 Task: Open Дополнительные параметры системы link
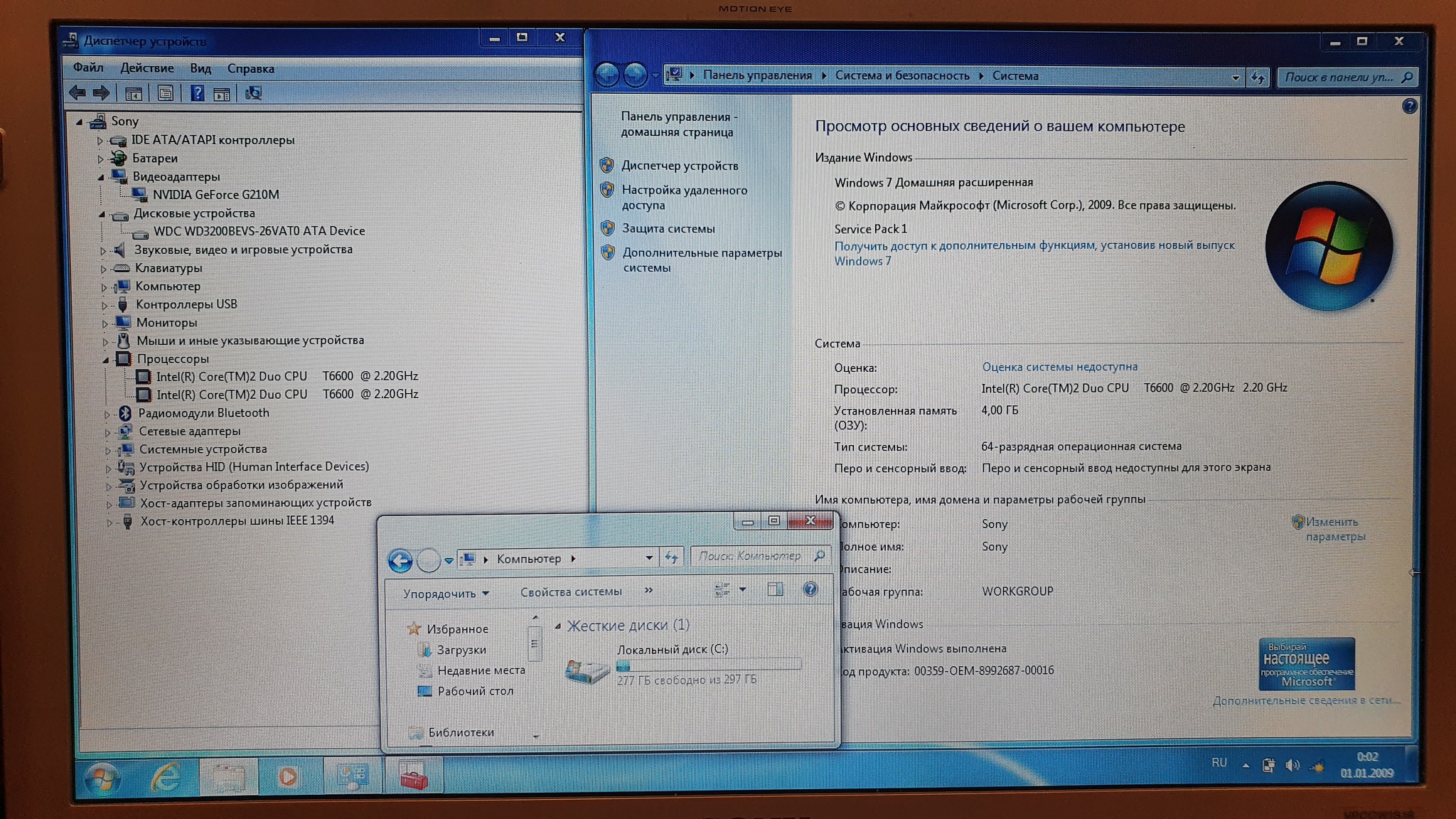[702, 259]
